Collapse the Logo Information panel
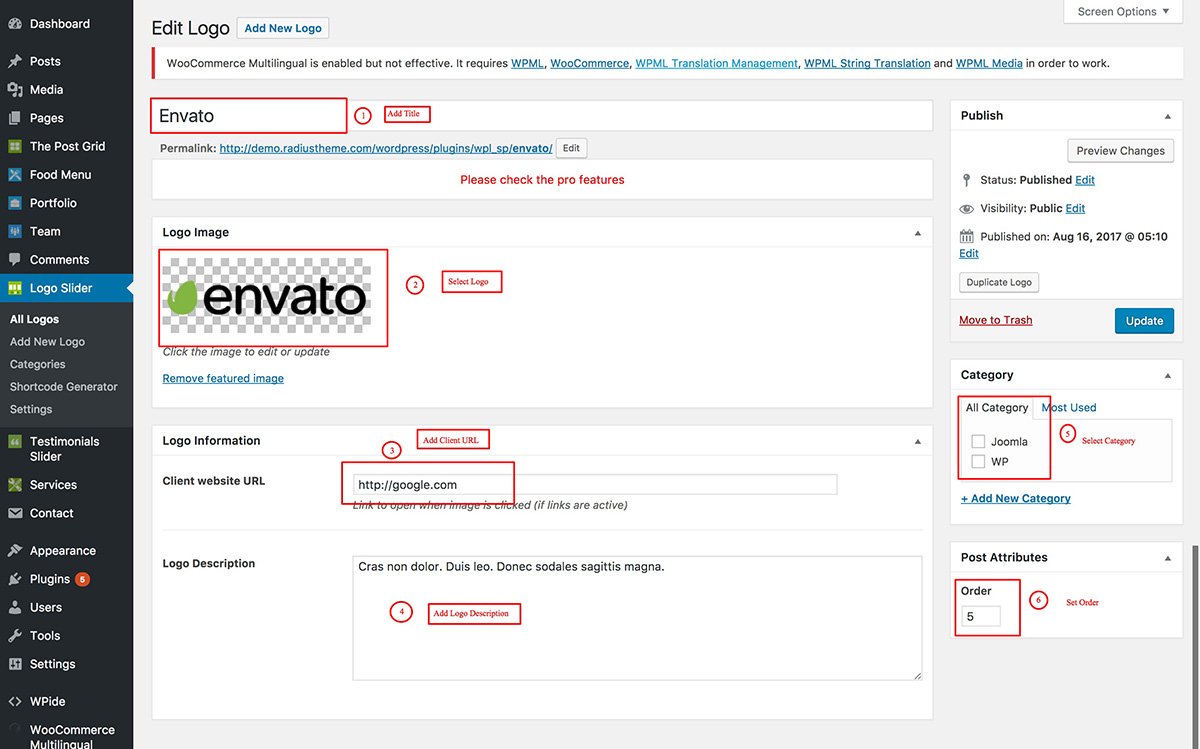 click(917, 441)
